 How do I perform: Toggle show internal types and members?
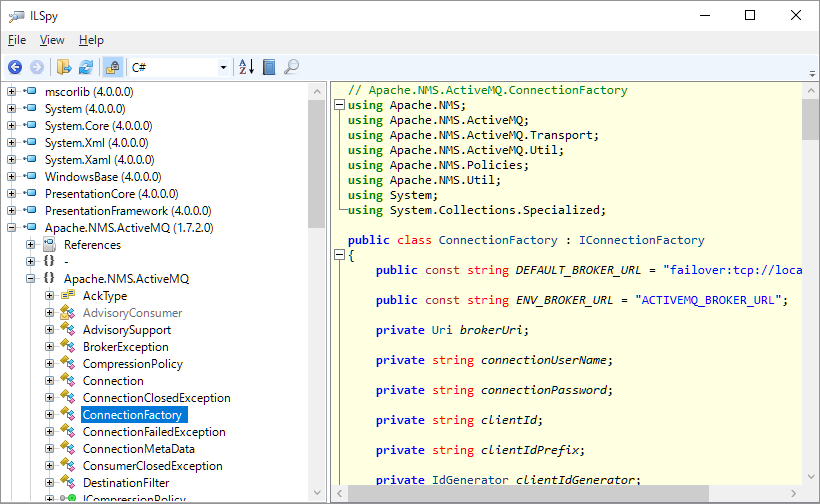click(112, 67)
